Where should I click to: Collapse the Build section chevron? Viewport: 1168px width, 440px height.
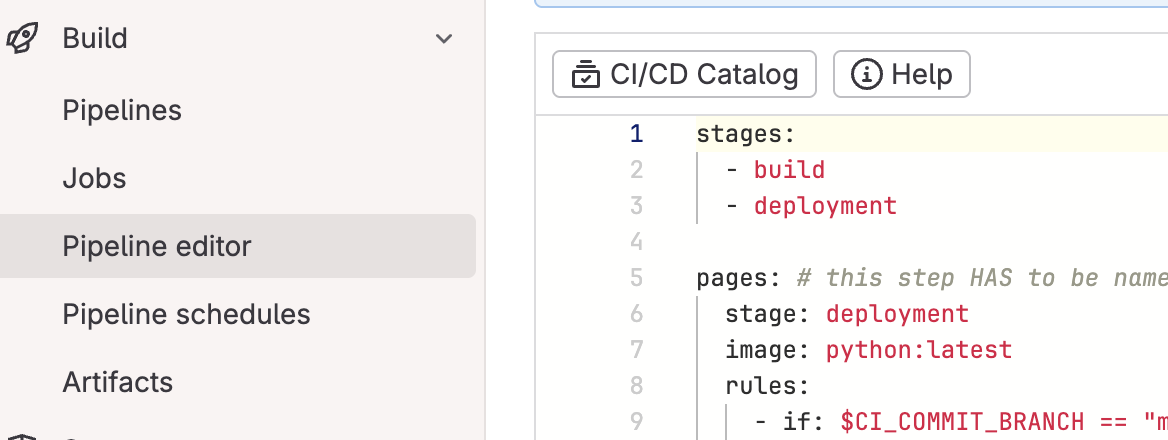pyautogui.click(x=444, y=38)
